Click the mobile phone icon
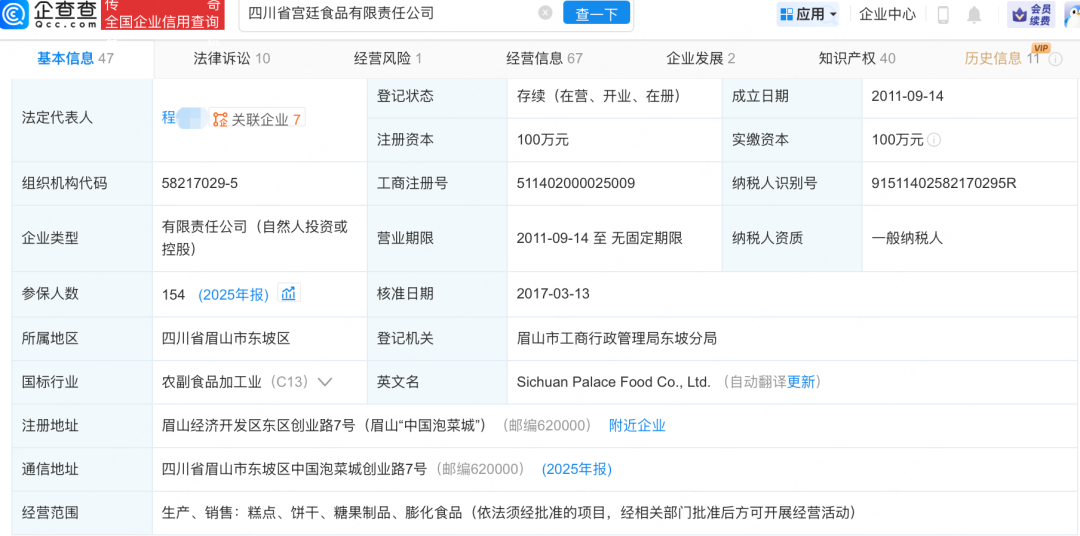Screen dimensions: 1080x536 tap(944, 14)
